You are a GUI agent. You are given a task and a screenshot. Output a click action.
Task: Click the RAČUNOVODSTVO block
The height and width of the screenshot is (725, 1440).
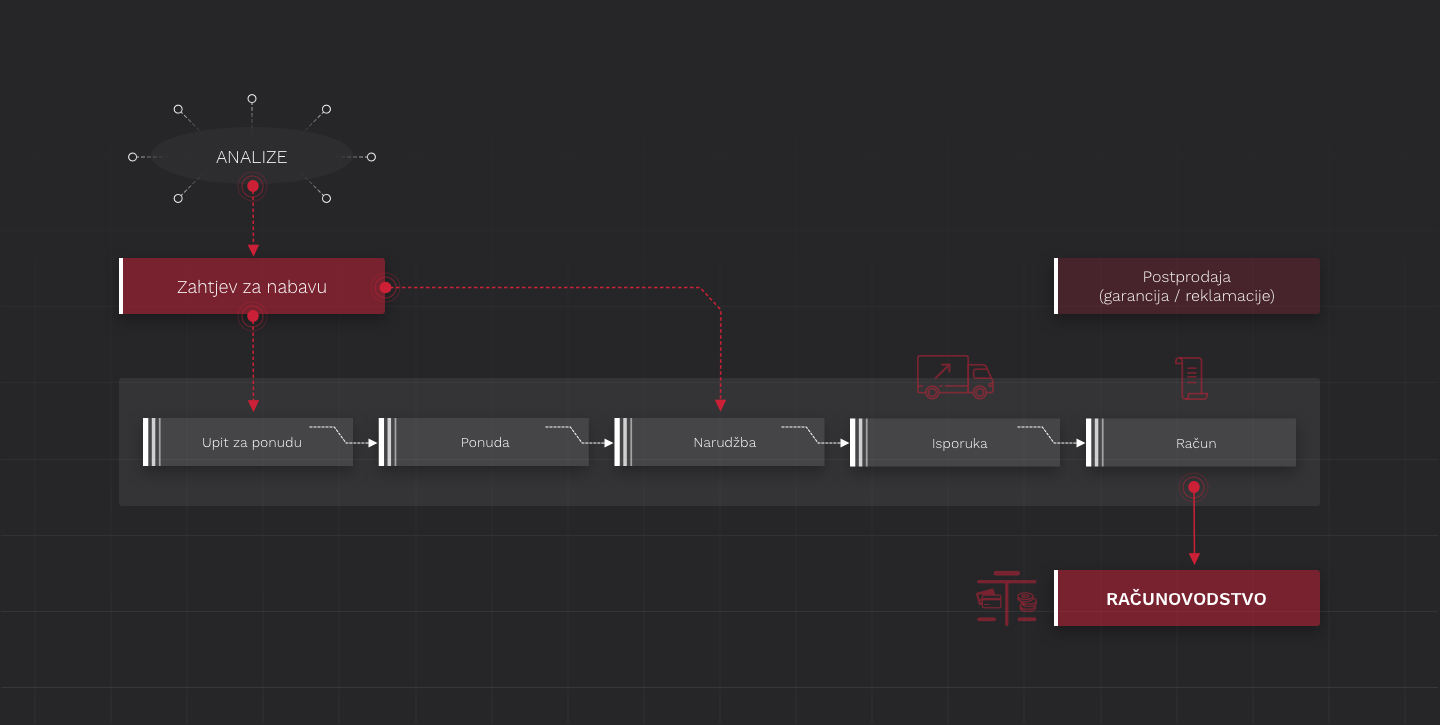pos(1186,599)
